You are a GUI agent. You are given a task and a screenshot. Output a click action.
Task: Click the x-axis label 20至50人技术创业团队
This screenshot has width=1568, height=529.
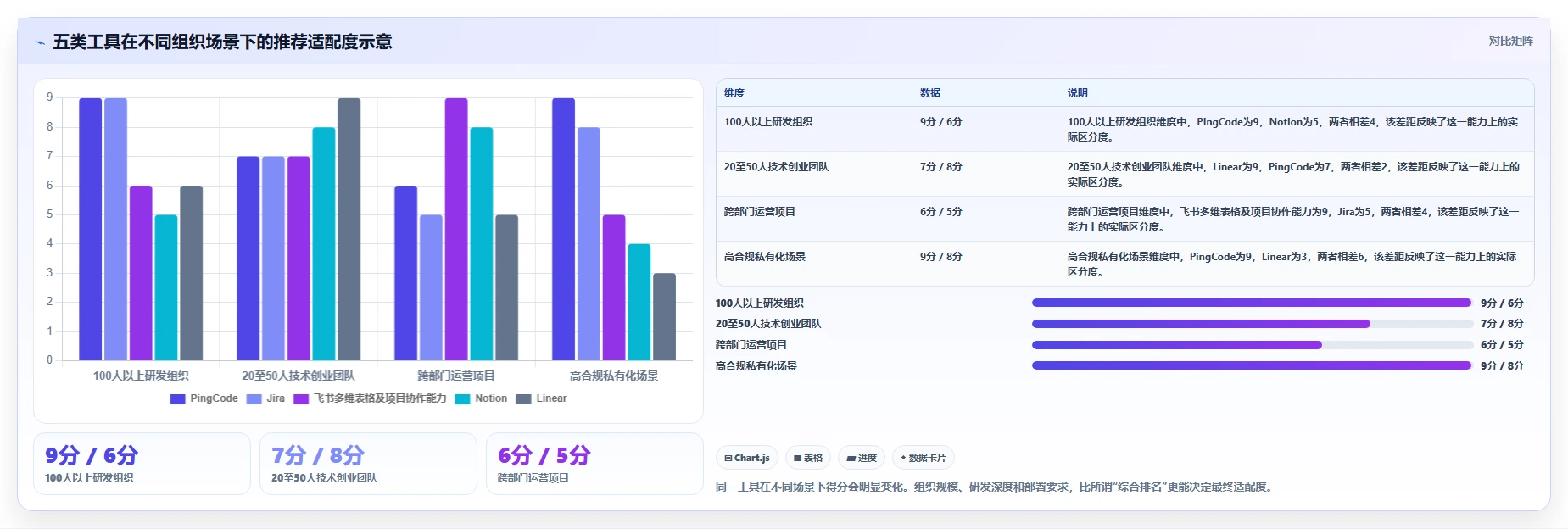click(299, 376)
